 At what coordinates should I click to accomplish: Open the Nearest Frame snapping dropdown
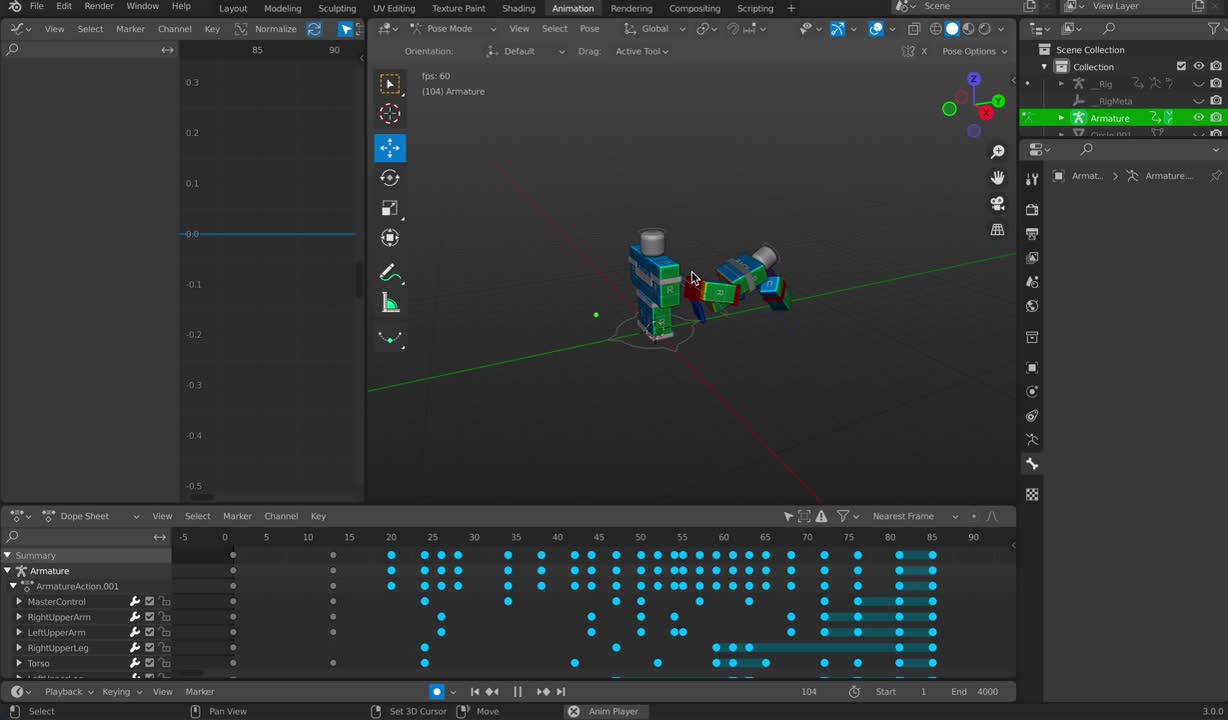pos(914,516)
